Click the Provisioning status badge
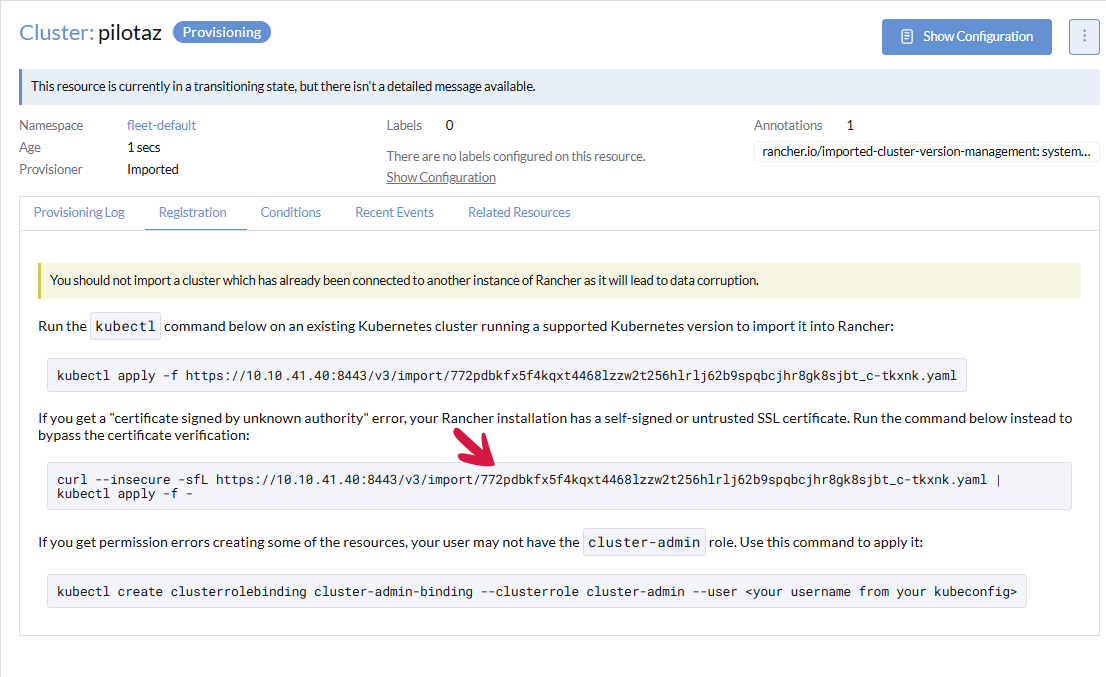Image resolution: width=1106 pixels, height=677 pixels. click(x=221, y=33)
